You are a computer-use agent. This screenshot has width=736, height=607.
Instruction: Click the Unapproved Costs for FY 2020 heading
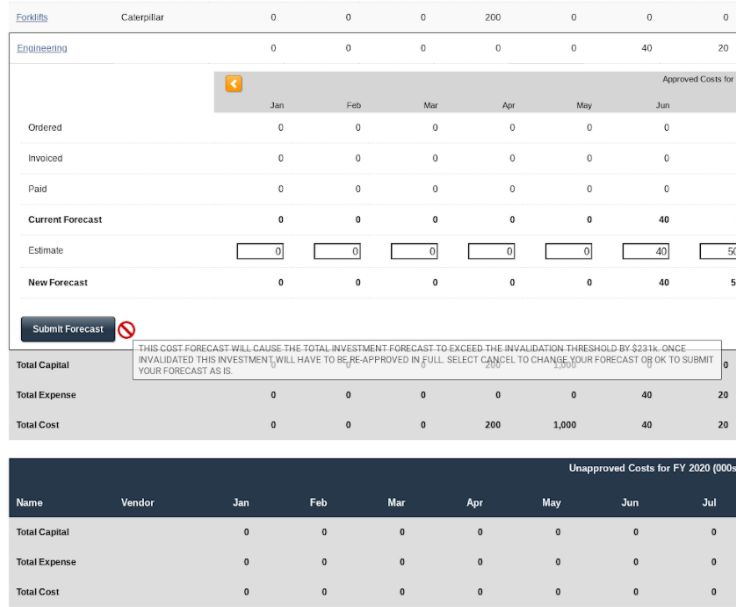[x=652, y=468]
